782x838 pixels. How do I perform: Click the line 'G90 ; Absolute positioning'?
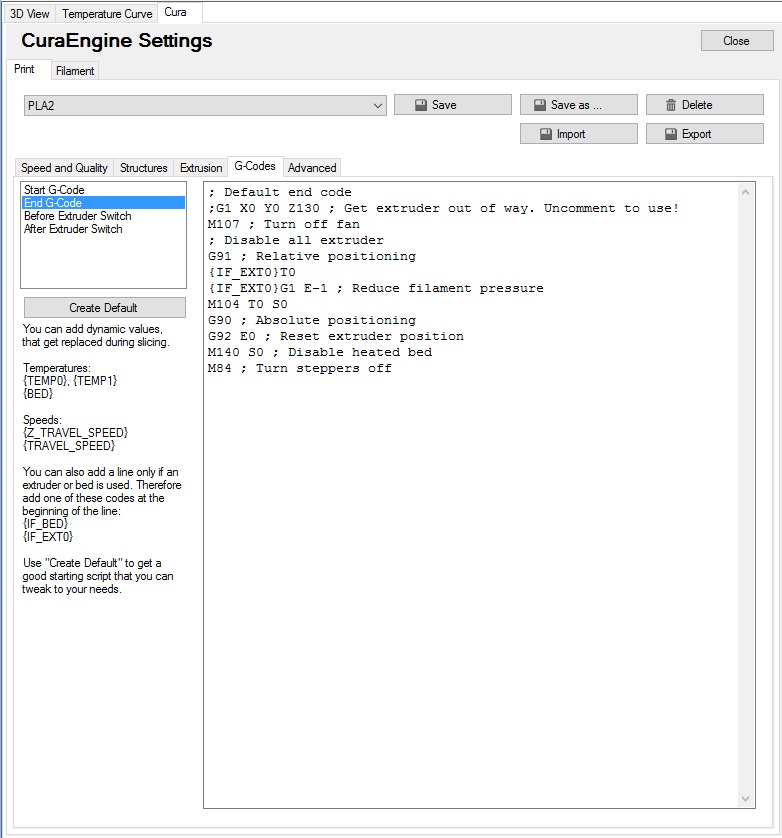[312, 320]
